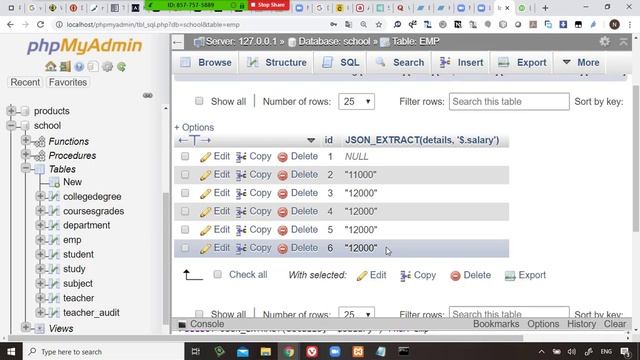
Task: Click Copy icon for row id 4
Action: click(x=241, y=212)
